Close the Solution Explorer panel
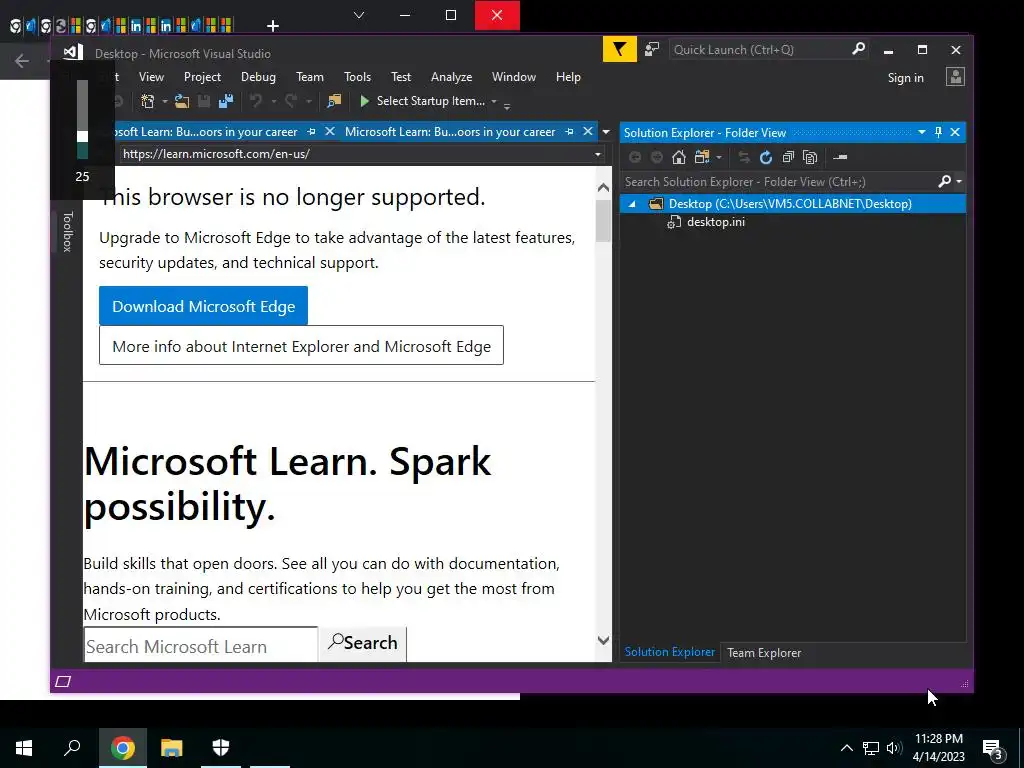This screenshot has height=768, width=1024. click(x=955, y=133)
